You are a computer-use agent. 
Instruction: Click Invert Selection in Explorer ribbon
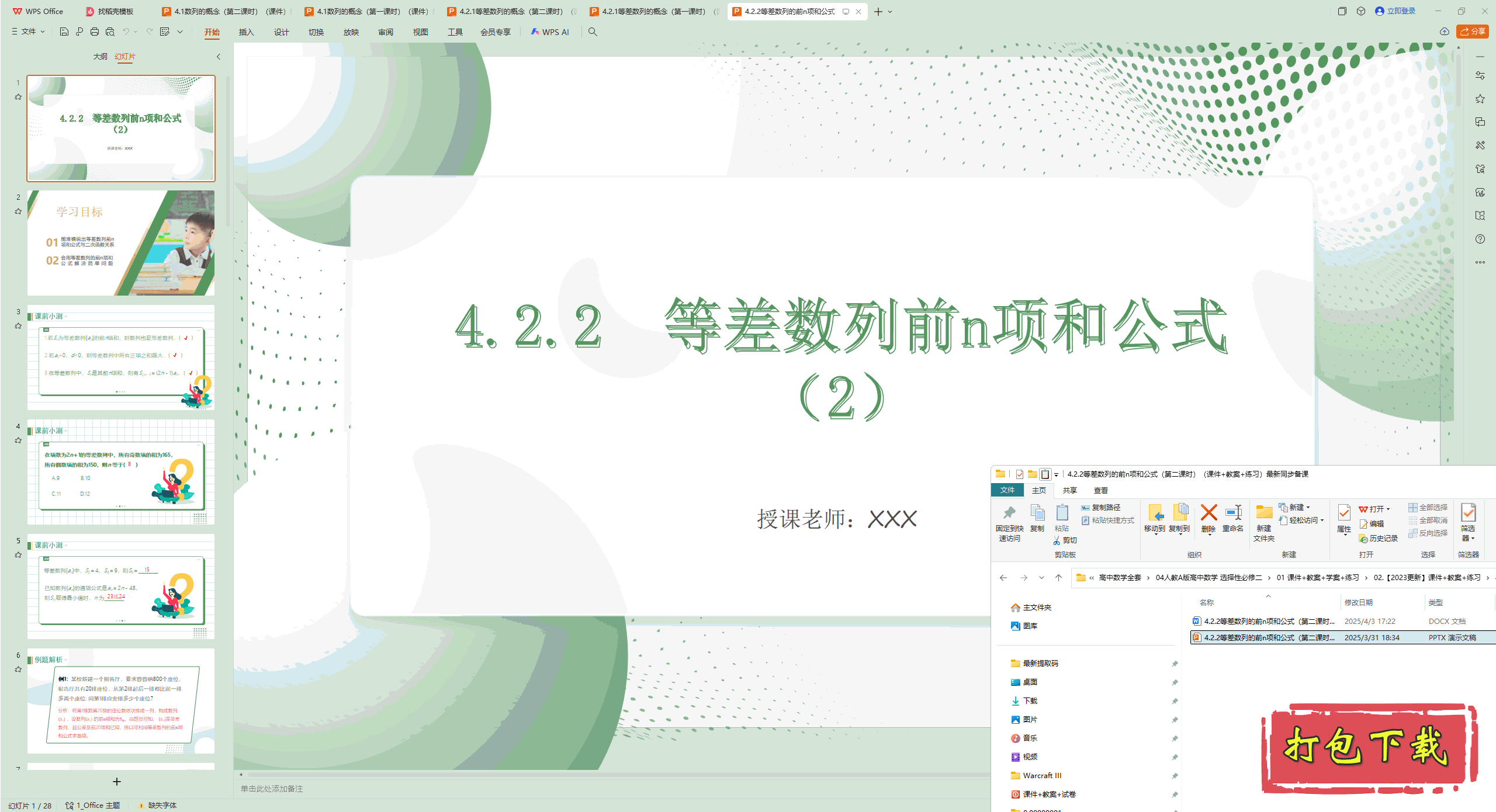(x=1428, y=533)
